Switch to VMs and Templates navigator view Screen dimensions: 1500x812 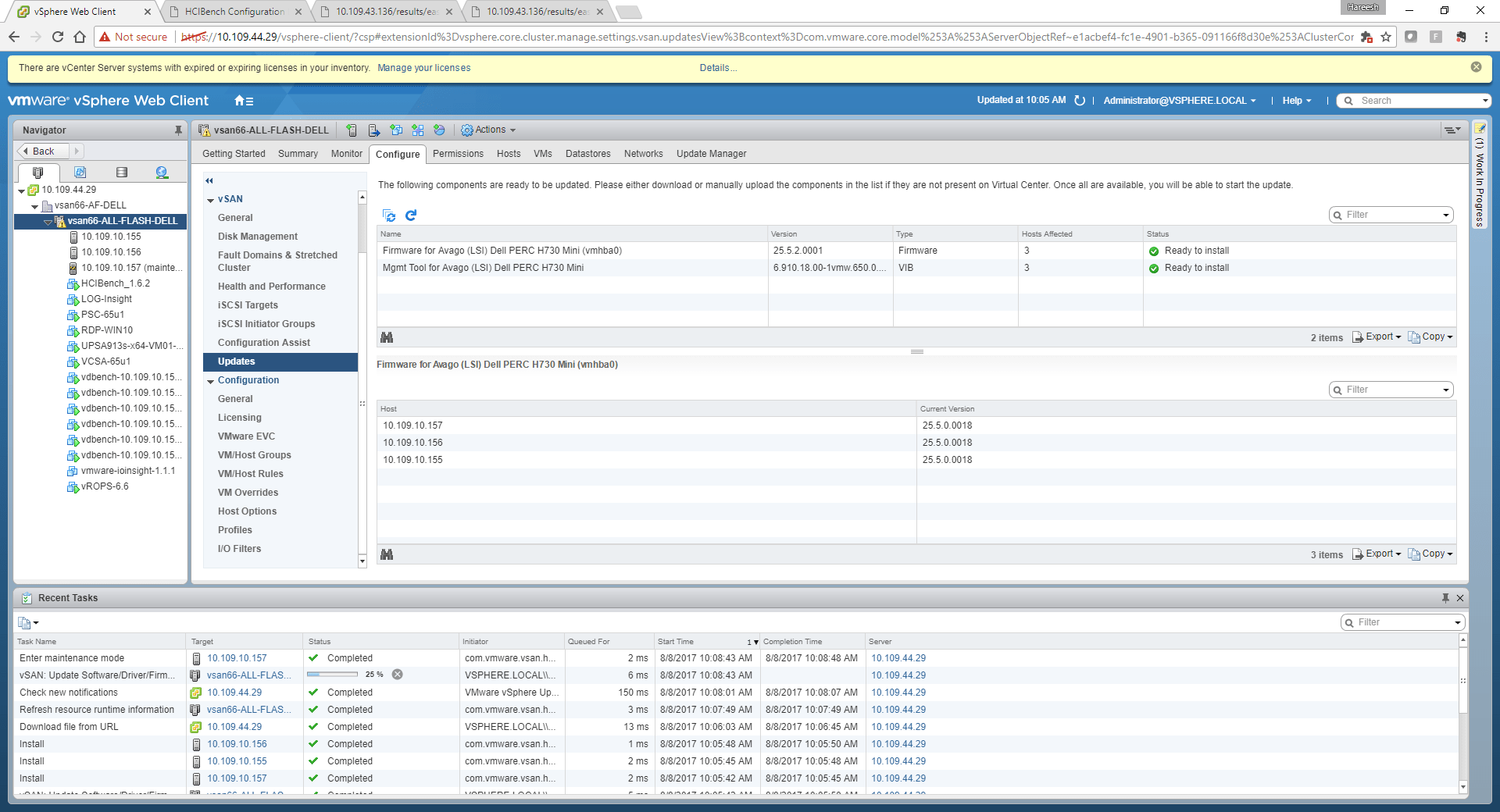[80, 173]
